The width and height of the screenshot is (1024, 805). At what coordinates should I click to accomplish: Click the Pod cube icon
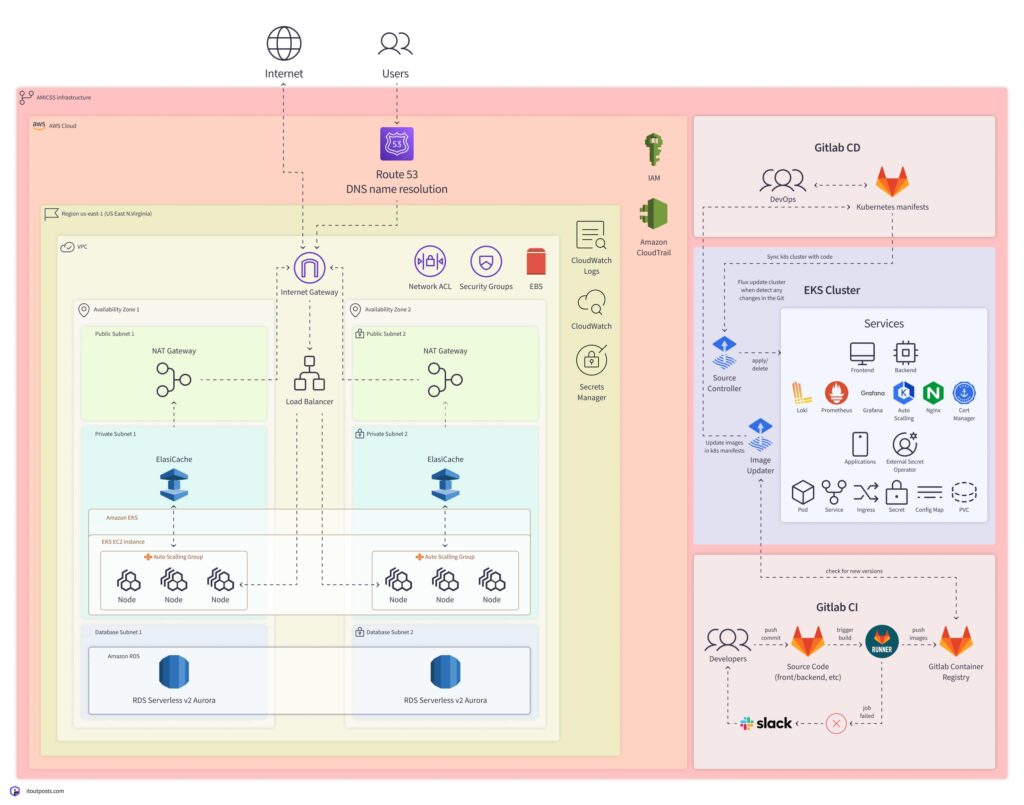click(x=803, y=492)
